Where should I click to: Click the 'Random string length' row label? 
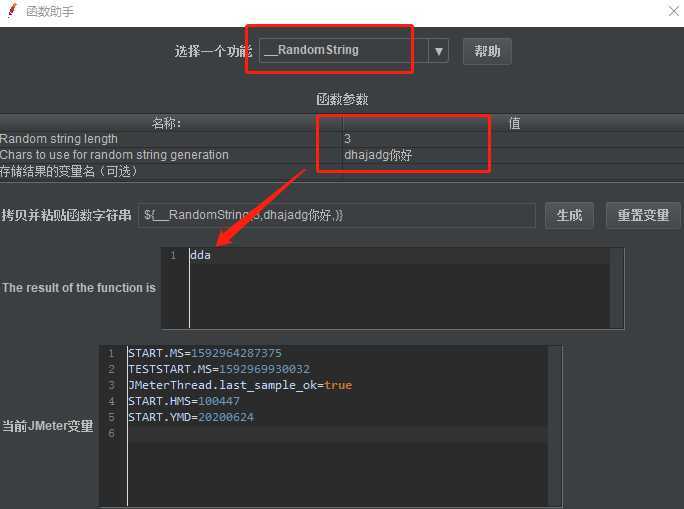[x=59, y=139]
